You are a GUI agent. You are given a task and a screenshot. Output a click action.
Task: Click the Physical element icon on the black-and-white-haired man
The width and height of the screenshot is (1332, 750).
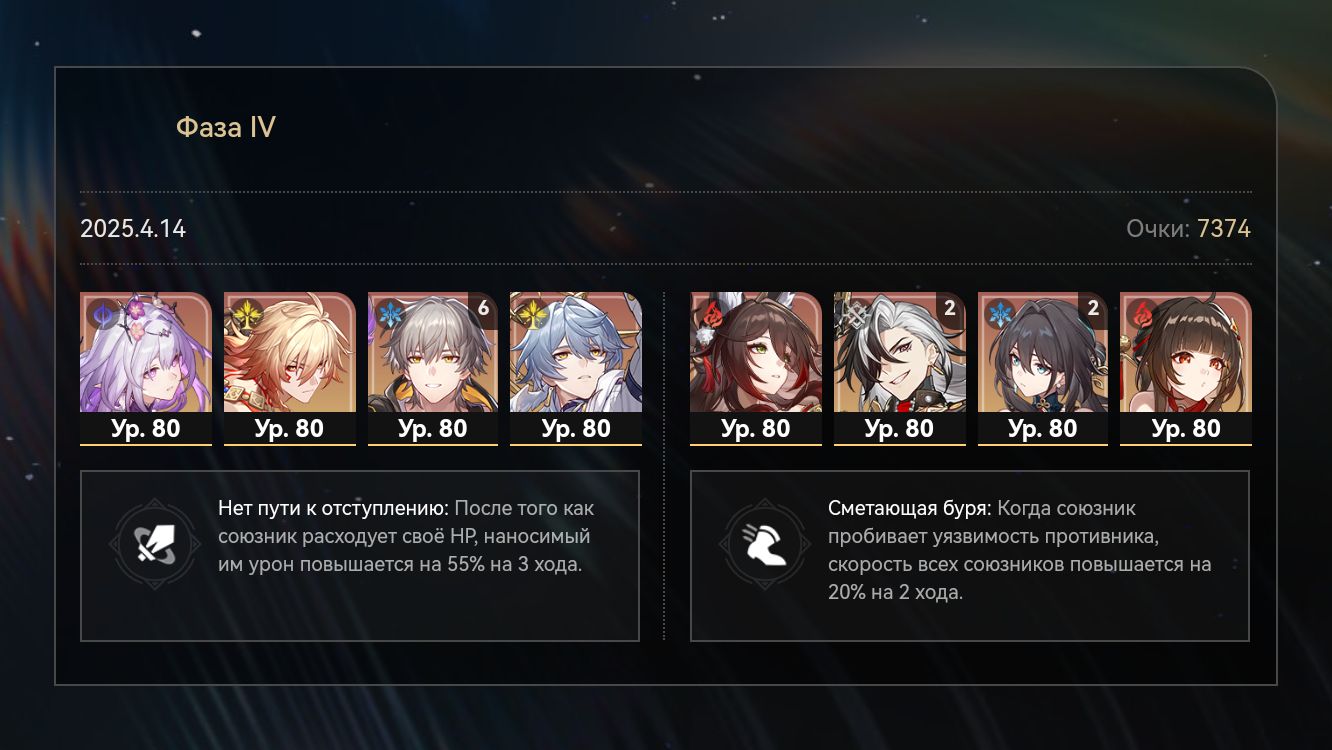(x=856, y=314)
